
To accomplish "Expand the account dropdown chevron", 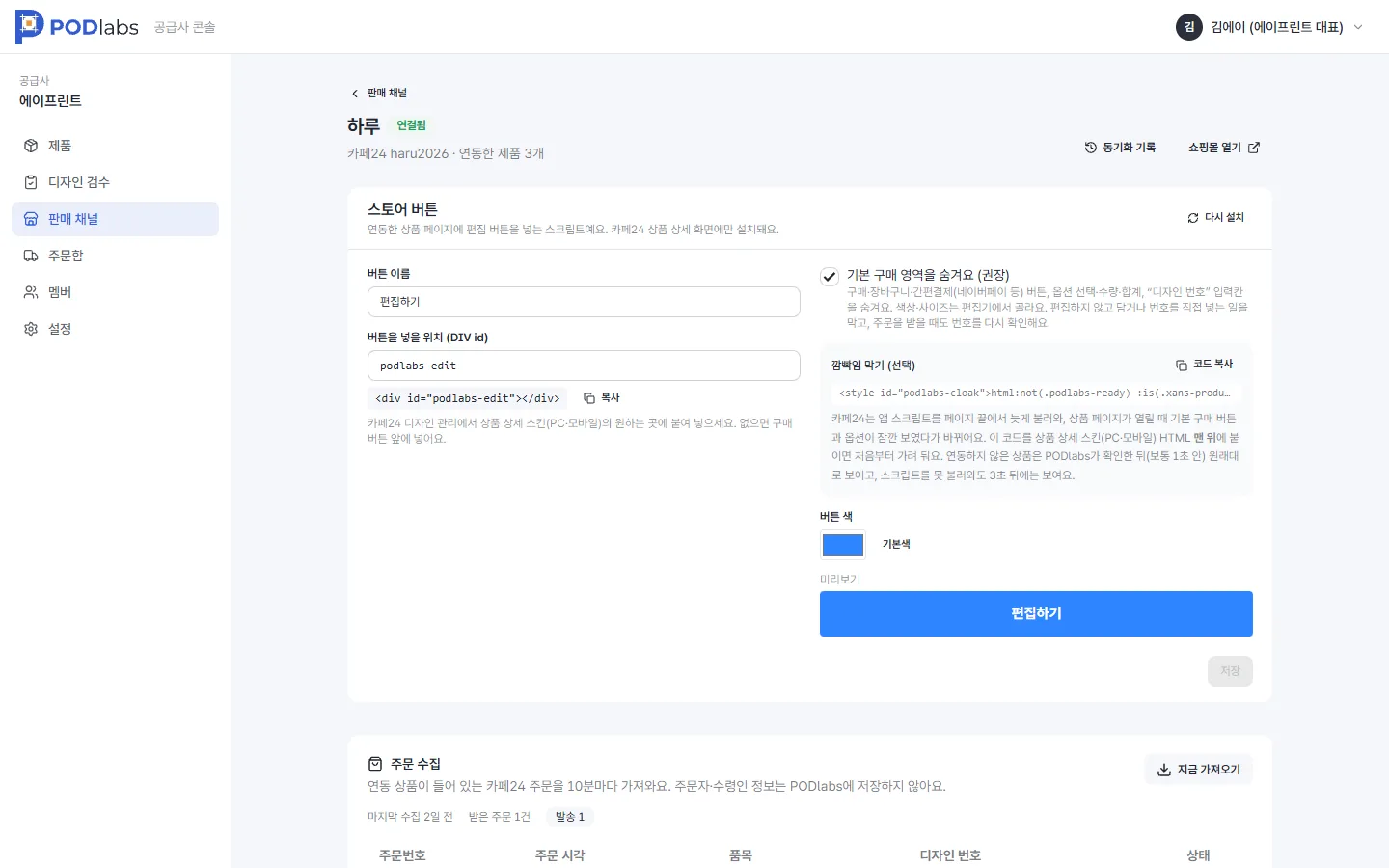I will (x=1358, y=27).
